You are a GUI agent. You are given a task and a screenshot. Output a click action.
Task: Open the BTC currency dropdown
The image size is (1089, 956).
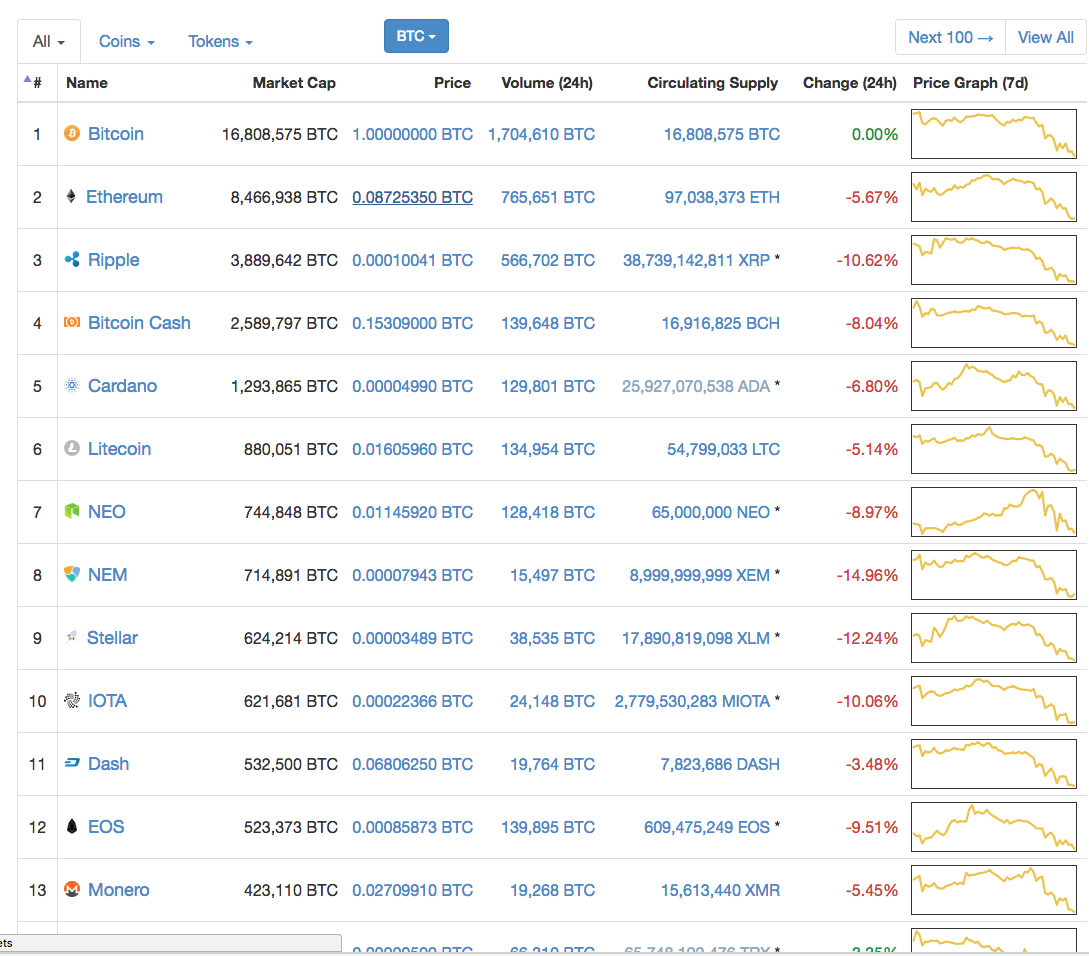point(416,36)
